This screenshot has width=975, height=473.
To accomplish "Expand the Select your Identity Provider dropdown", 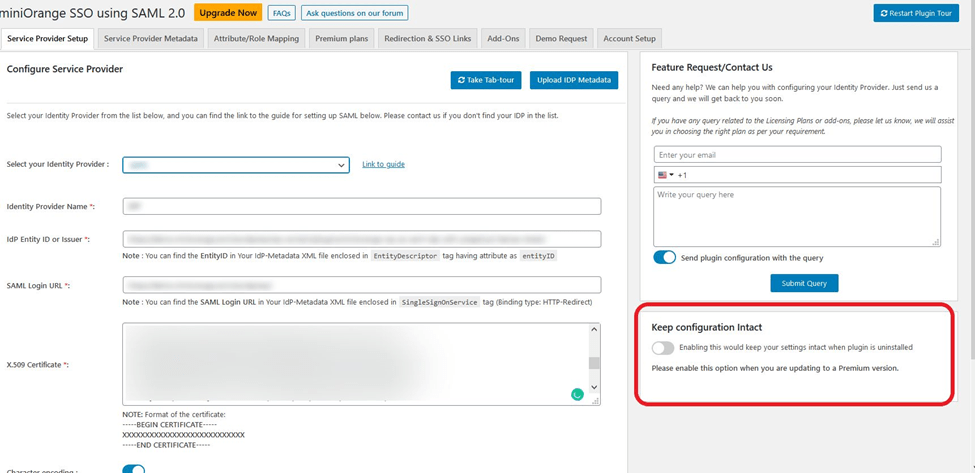I will (236, 165).
